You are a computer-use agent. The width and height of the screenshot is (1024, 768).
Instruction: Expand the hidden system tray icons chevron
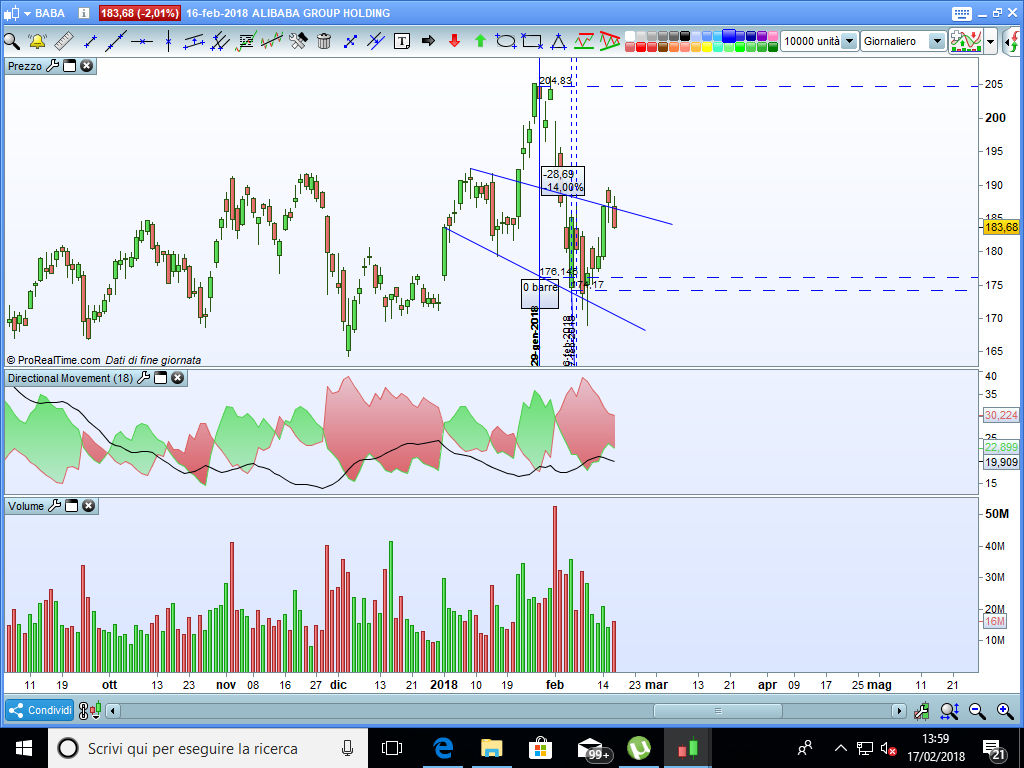point(840,748)
